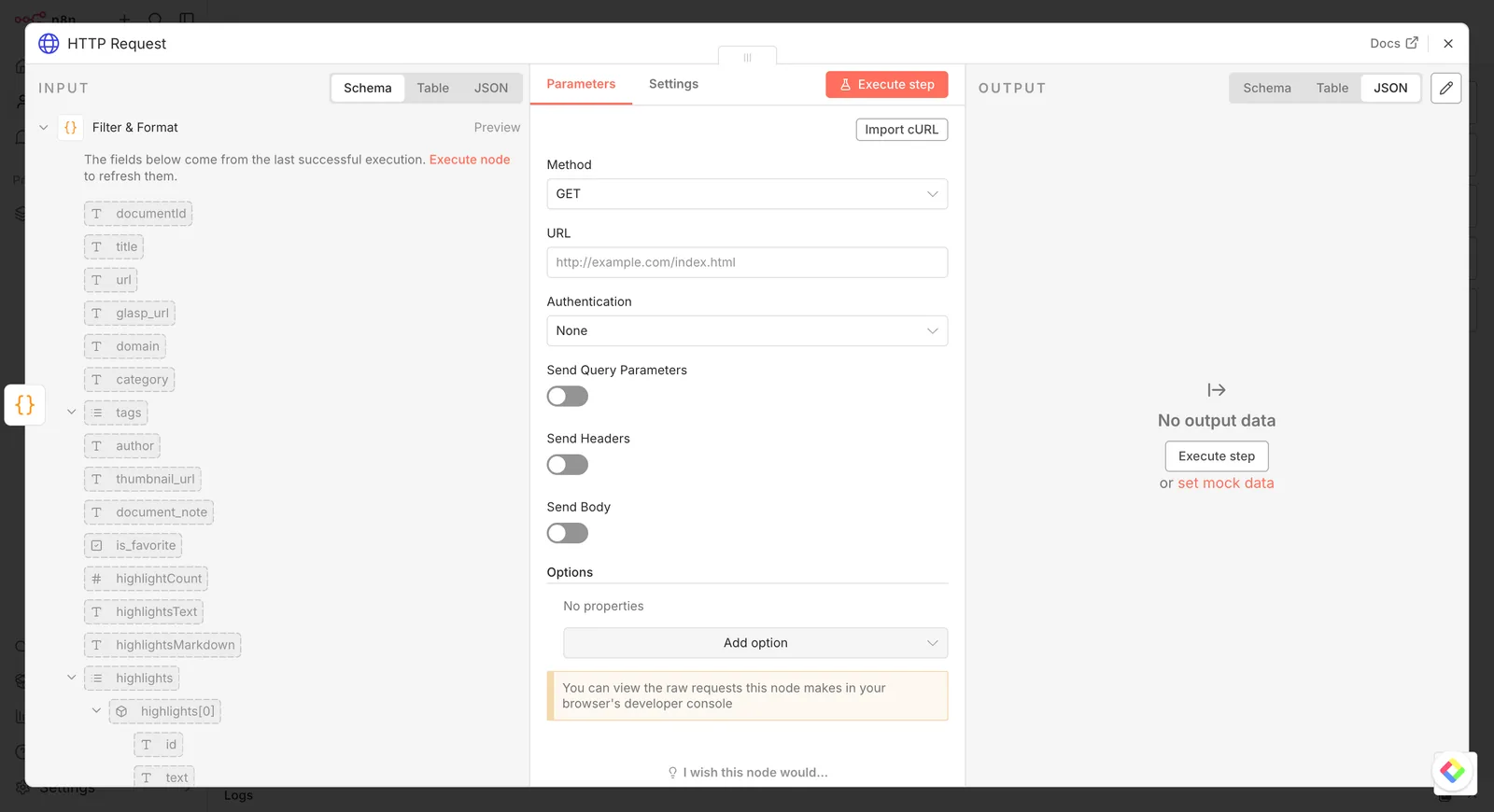Enable Send Query Parameters toggle
The height and width of the screenshot is (812, 1494).
568,397
